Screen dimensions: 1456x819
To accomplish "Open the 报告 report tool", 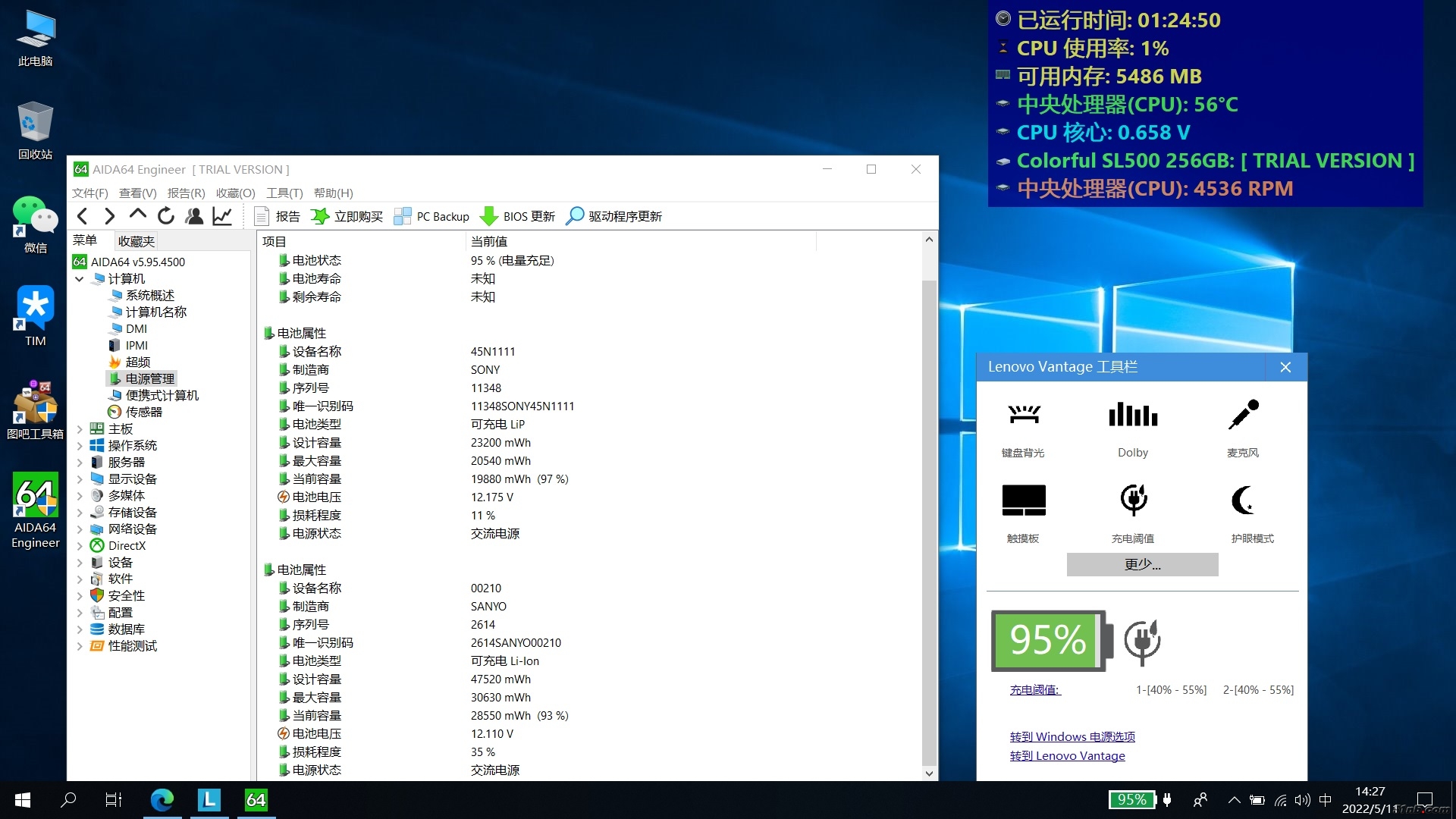I will click(277, 216).
